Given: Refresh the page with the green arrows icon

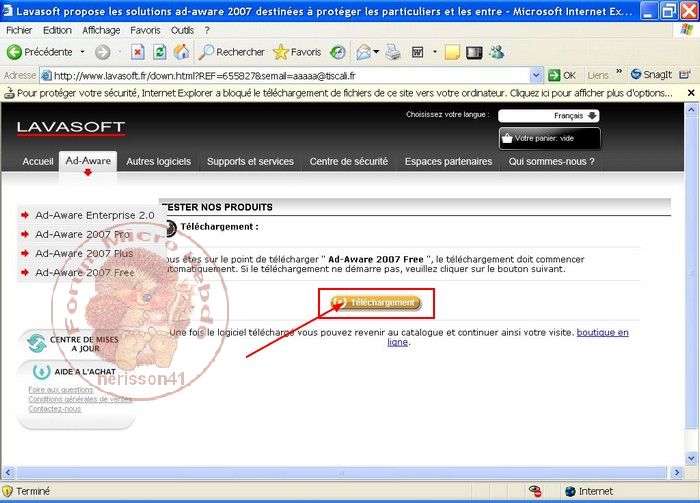Looking at the screenshot, I should [159, 52].
